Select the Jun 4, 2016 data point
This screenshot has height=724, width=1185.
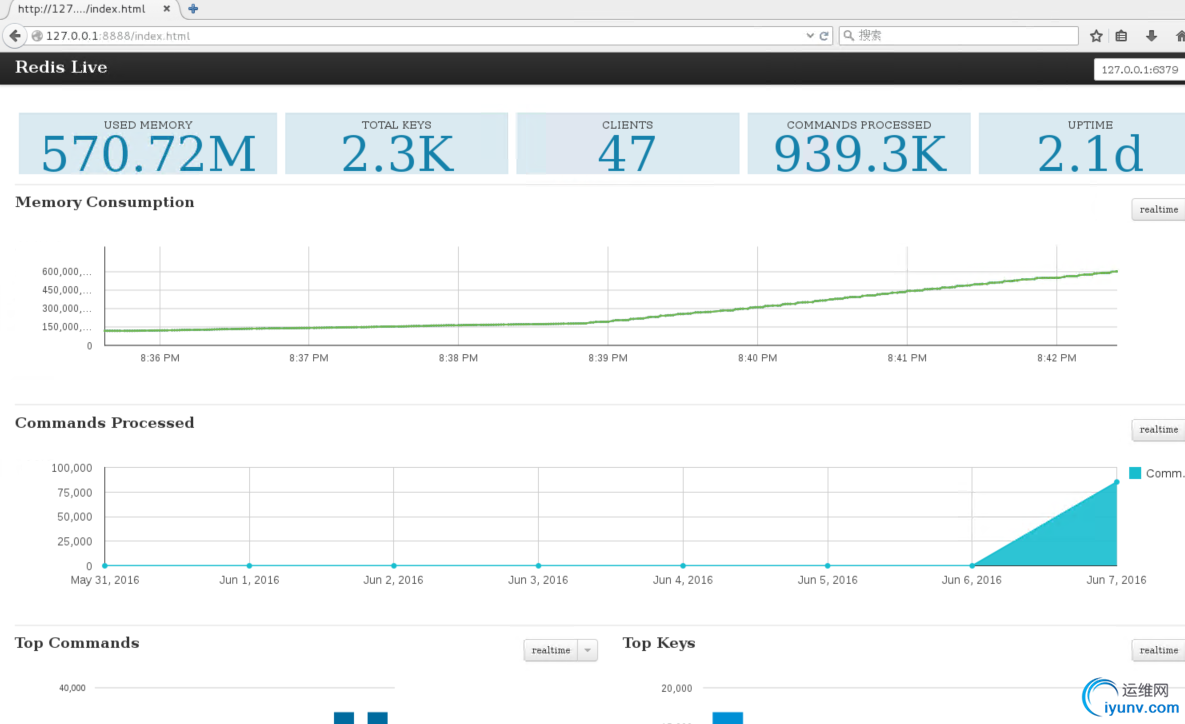click(683, 565)
